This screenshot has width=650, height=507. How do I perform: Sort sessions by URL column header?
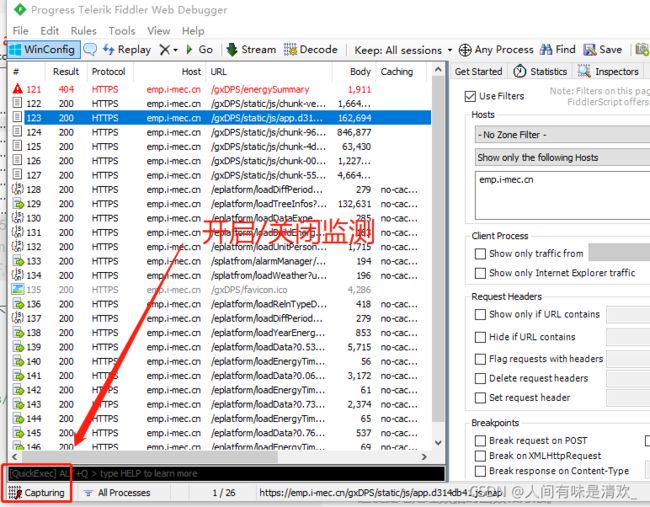point(269,72)
